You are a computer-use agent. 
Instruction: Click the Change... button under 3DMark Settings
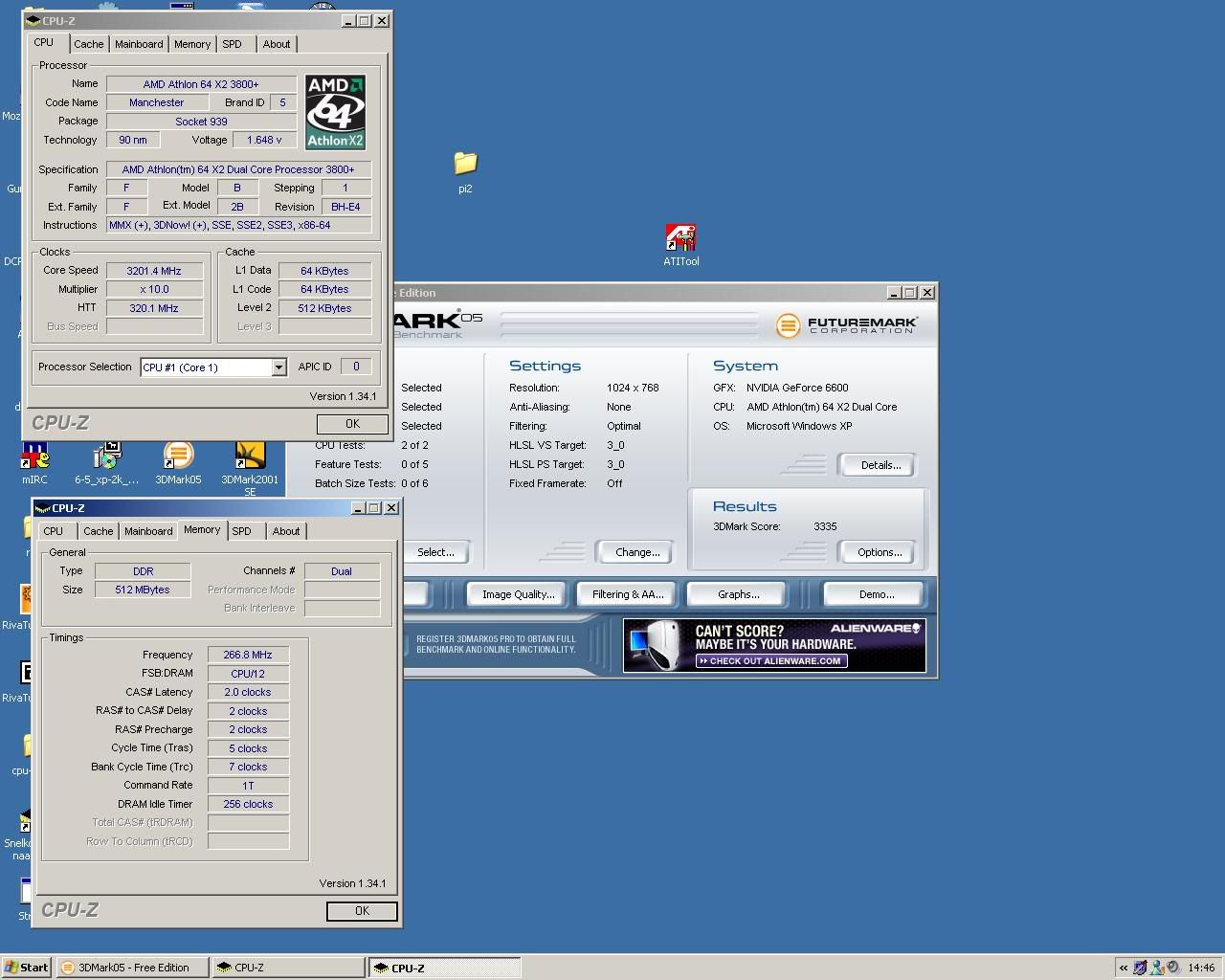click(x=634, y=552)
